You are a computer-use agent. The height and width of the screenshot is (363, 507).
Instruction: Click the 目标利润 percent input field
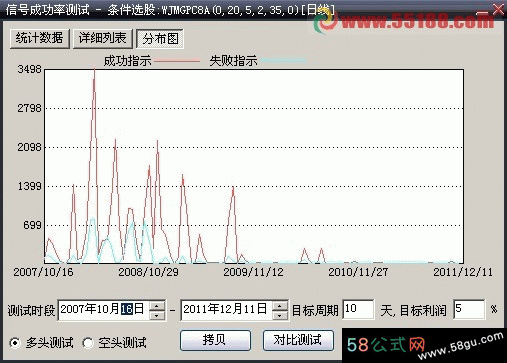coord(469,309)
